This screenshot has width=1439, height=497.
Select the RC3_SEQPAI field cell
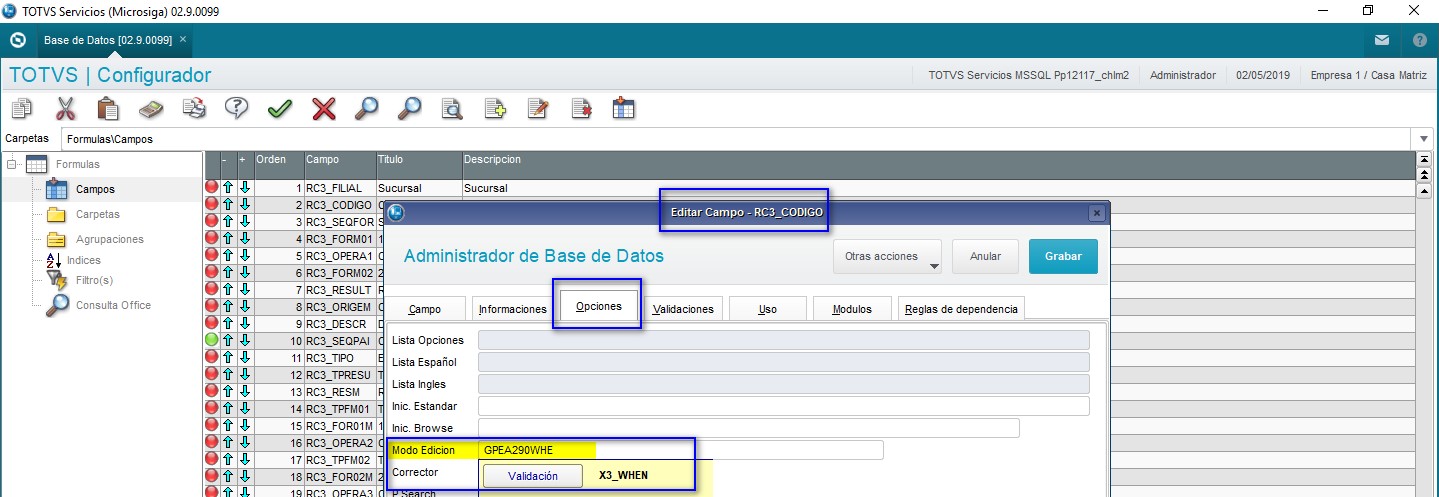(x=339, y=340)
